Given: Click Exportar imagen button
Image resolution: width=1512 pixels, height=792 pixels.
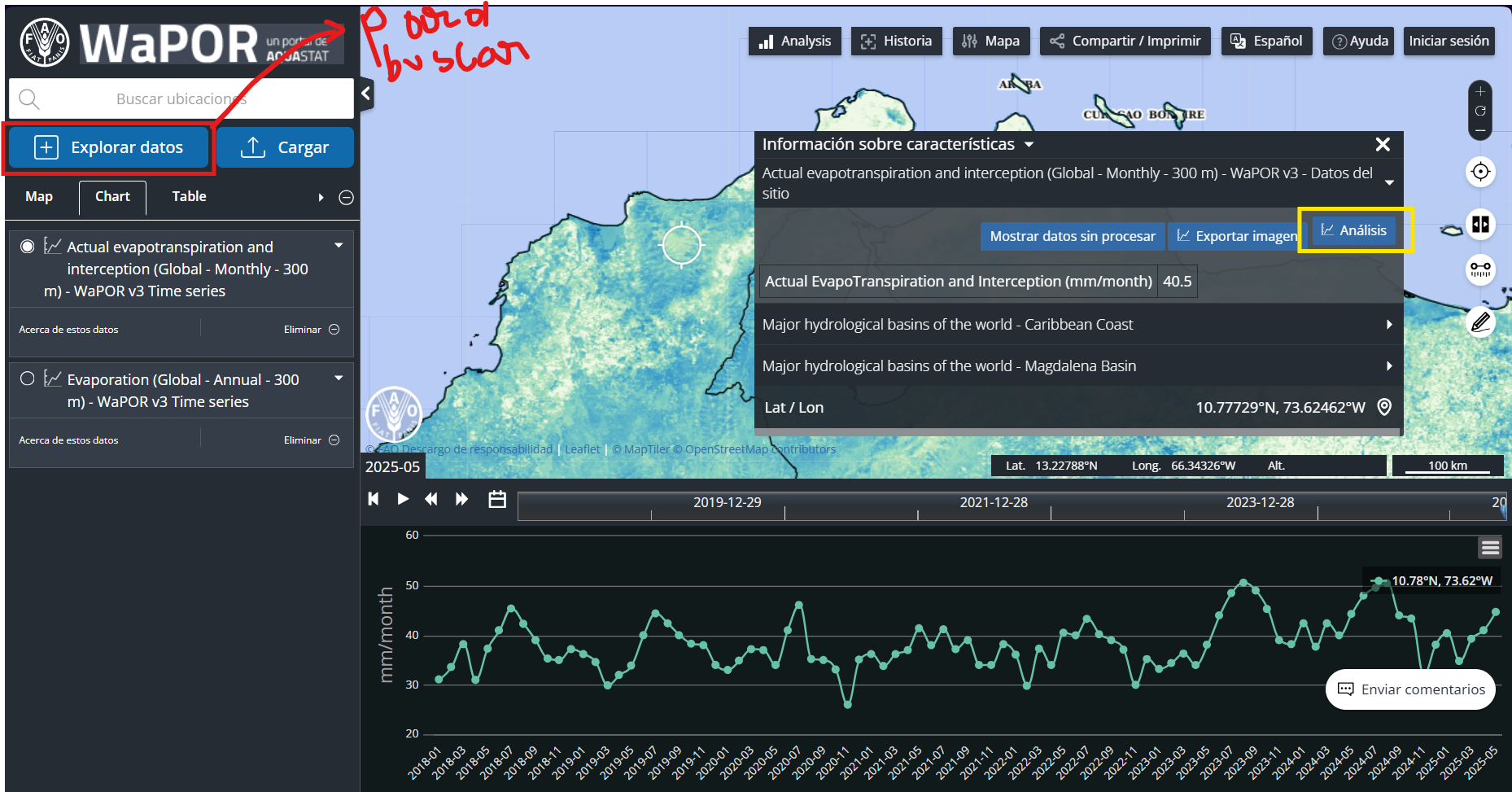Looking at the screenshot, I should 1237,236.
